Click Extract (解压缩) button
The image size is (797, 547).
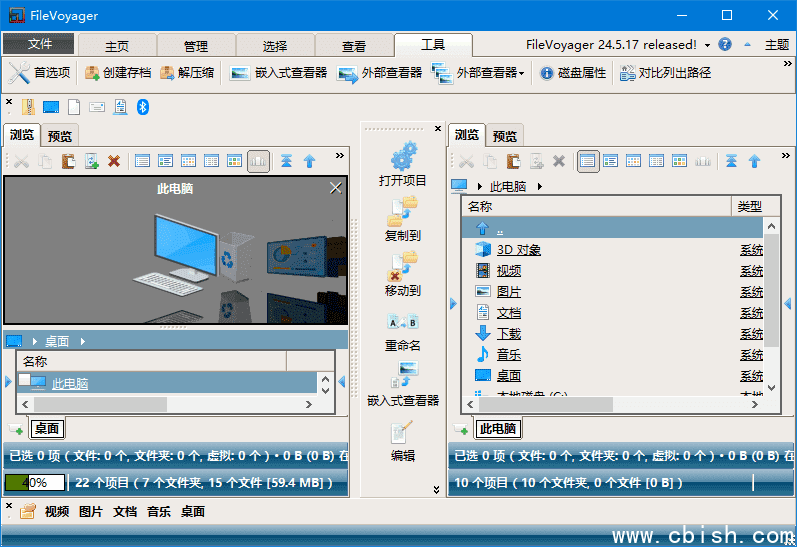tap(187, 73)
